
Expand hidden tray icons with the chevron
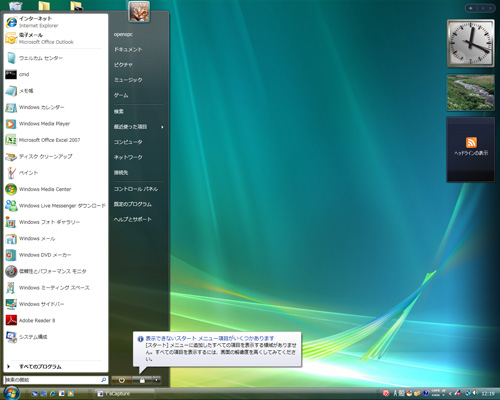pyautogui.click(x=450, y=394)
